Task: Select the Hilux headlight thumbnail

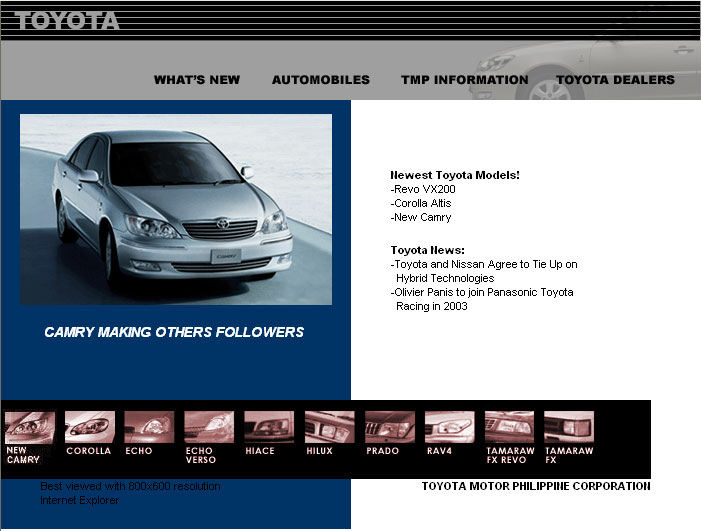Action: click(x=329, y=427)
